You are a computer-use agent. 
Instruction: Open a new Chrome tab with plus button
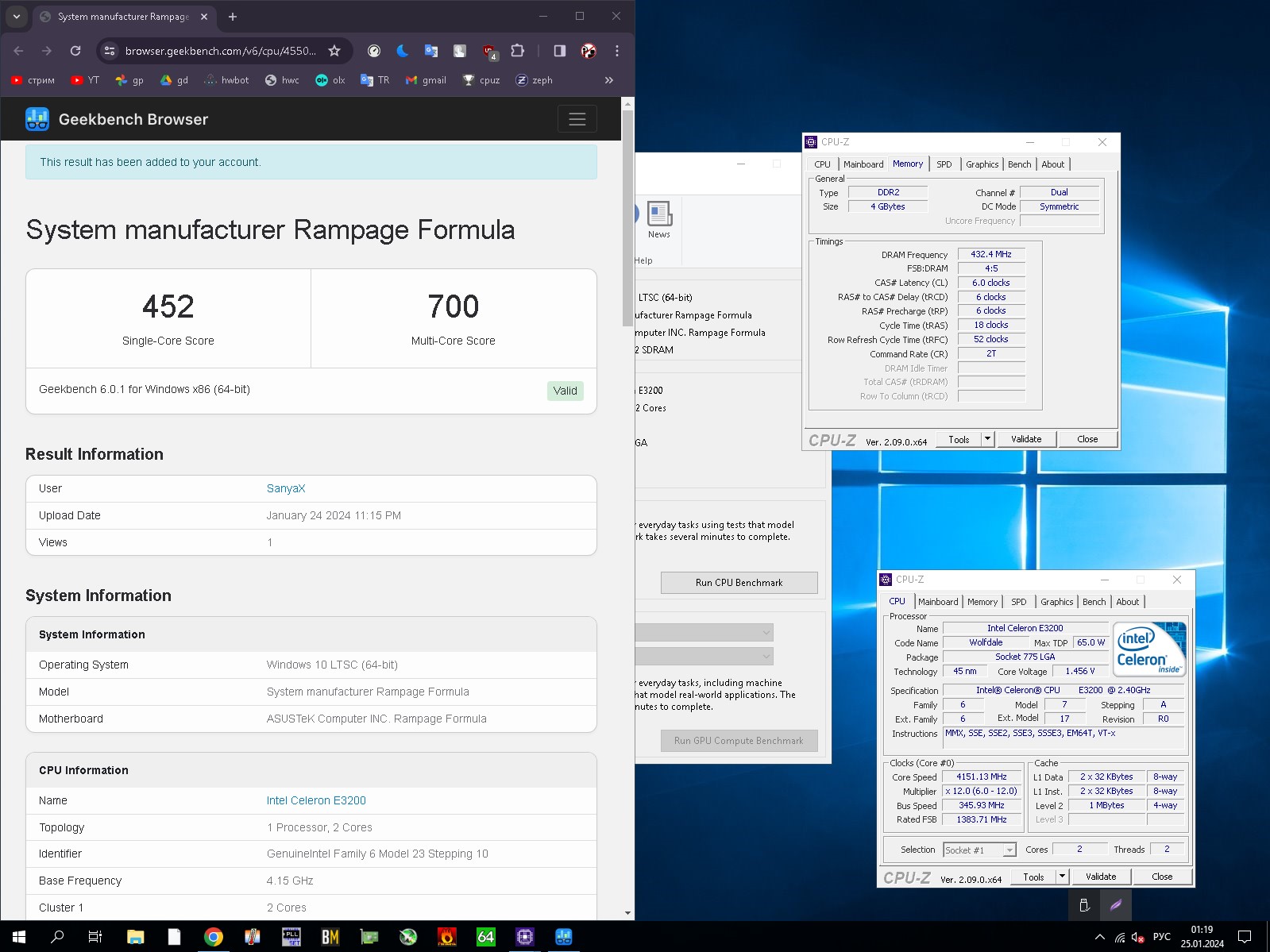point(233,17)
